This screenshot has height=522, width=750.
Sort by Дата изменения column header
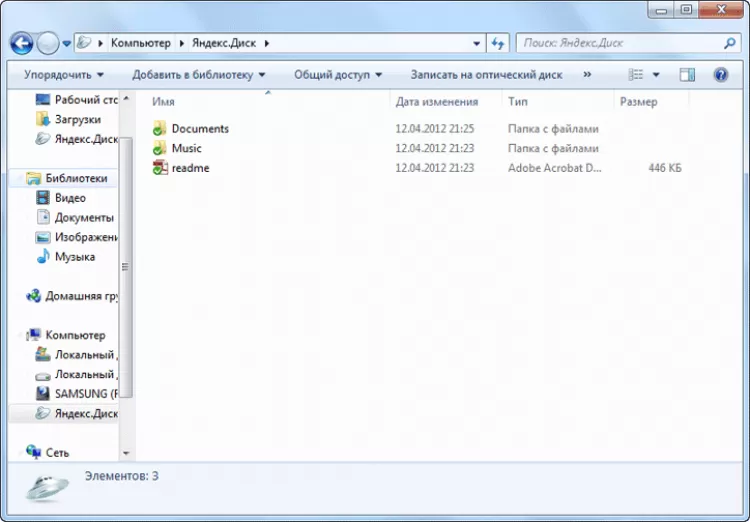click(437, 101)
